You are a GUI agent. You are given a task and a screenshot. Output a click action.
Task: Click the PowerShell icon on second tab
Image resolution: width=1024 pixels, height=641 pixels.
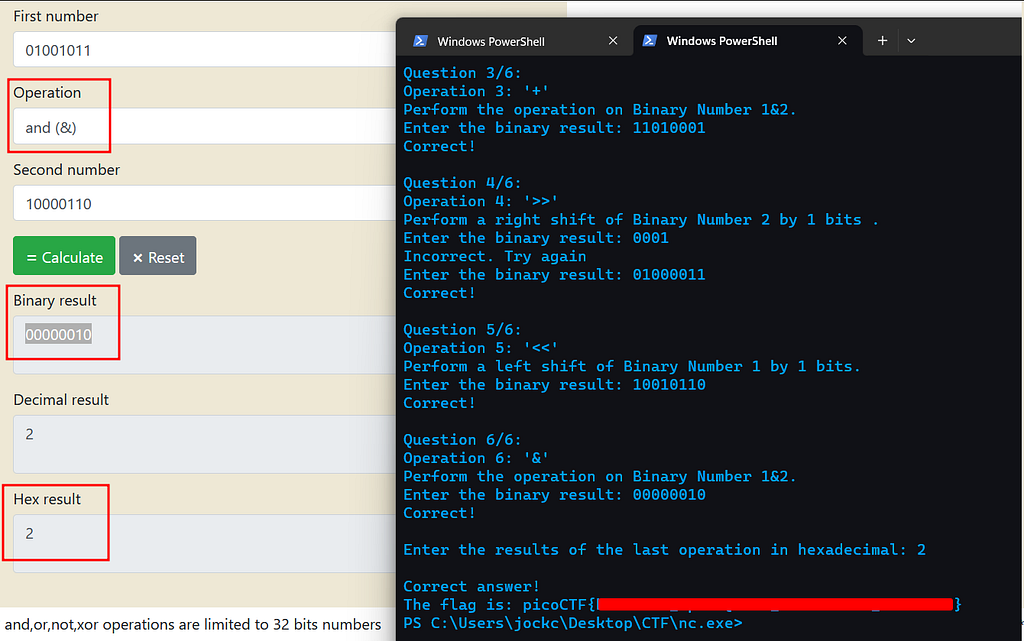tap(649, 40)
